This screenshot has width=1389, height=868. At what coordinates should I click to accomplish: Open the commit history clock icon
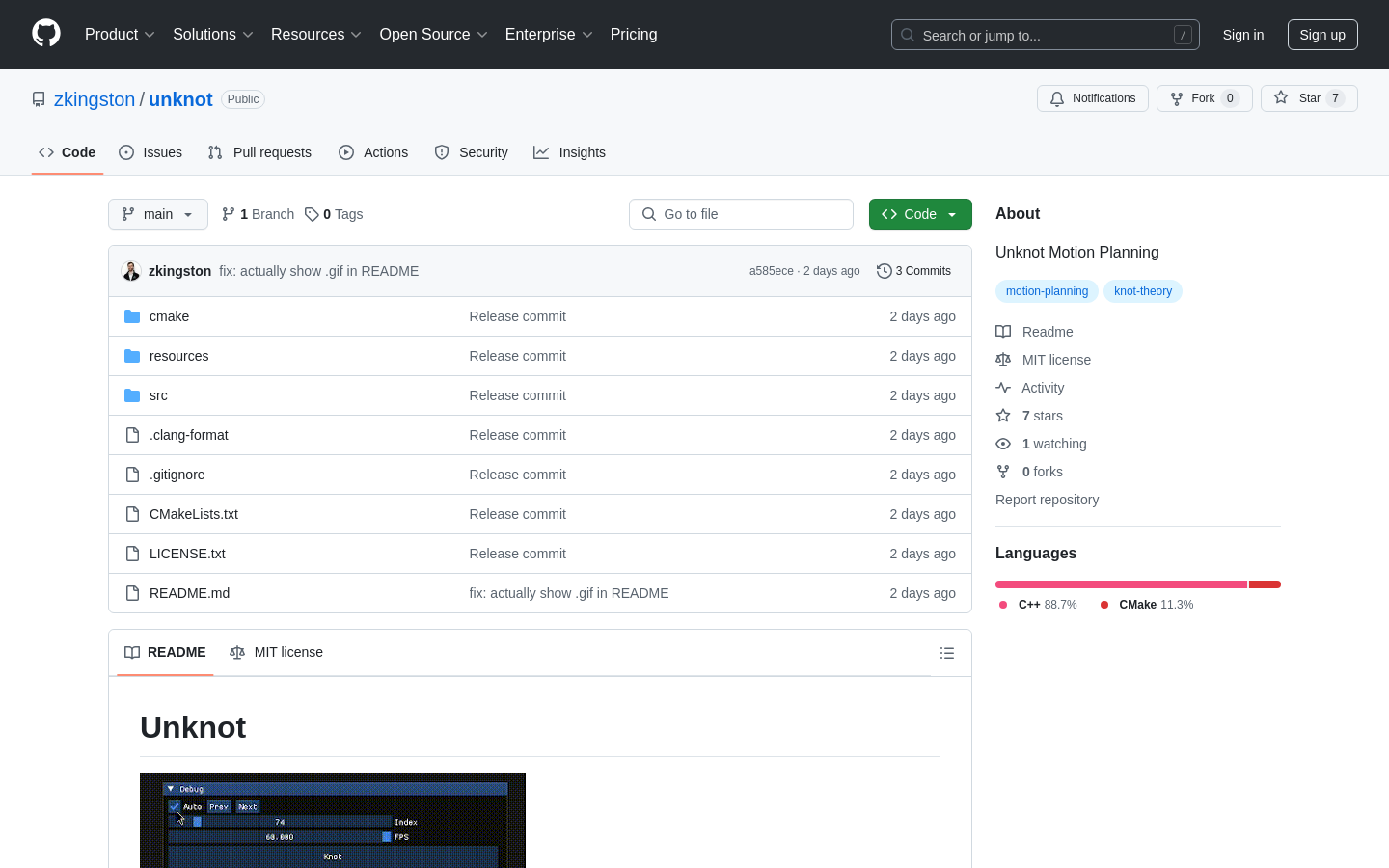tap(884, 271)
